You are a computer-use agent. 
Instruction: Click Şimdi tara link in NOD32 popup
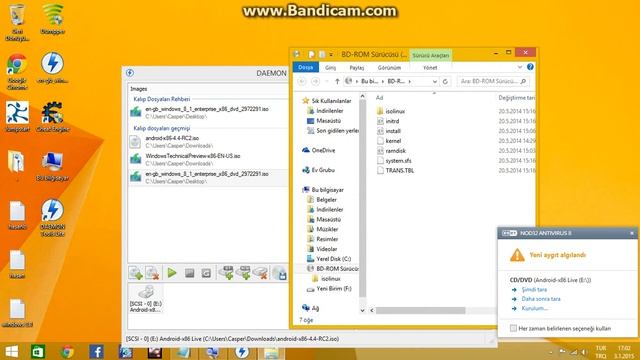[x=534, y=289]
